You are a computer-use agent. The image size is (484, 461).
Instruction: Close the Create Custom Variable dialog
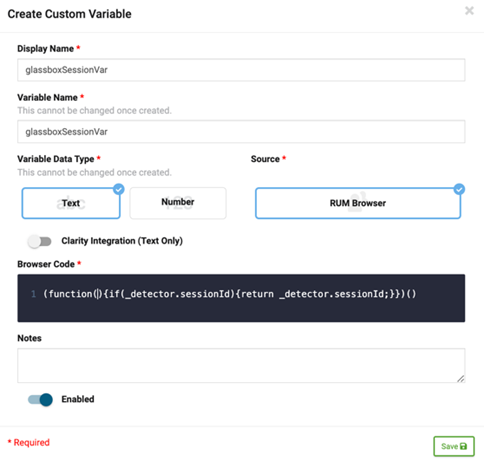coord(469,11)
